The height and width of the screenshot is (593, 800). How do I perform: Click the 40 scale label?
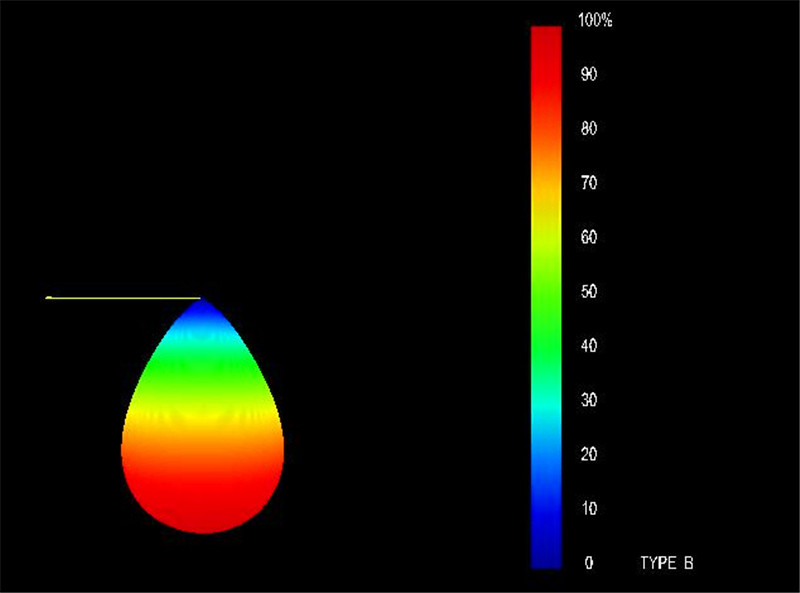click(589, 345)
